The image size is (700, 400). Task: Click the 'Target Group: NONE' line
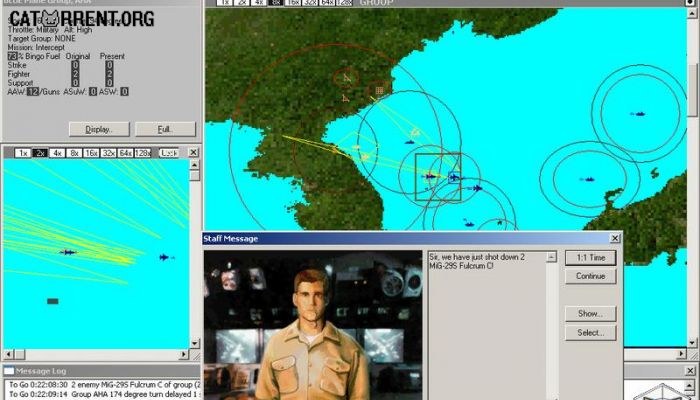point(42,38)
